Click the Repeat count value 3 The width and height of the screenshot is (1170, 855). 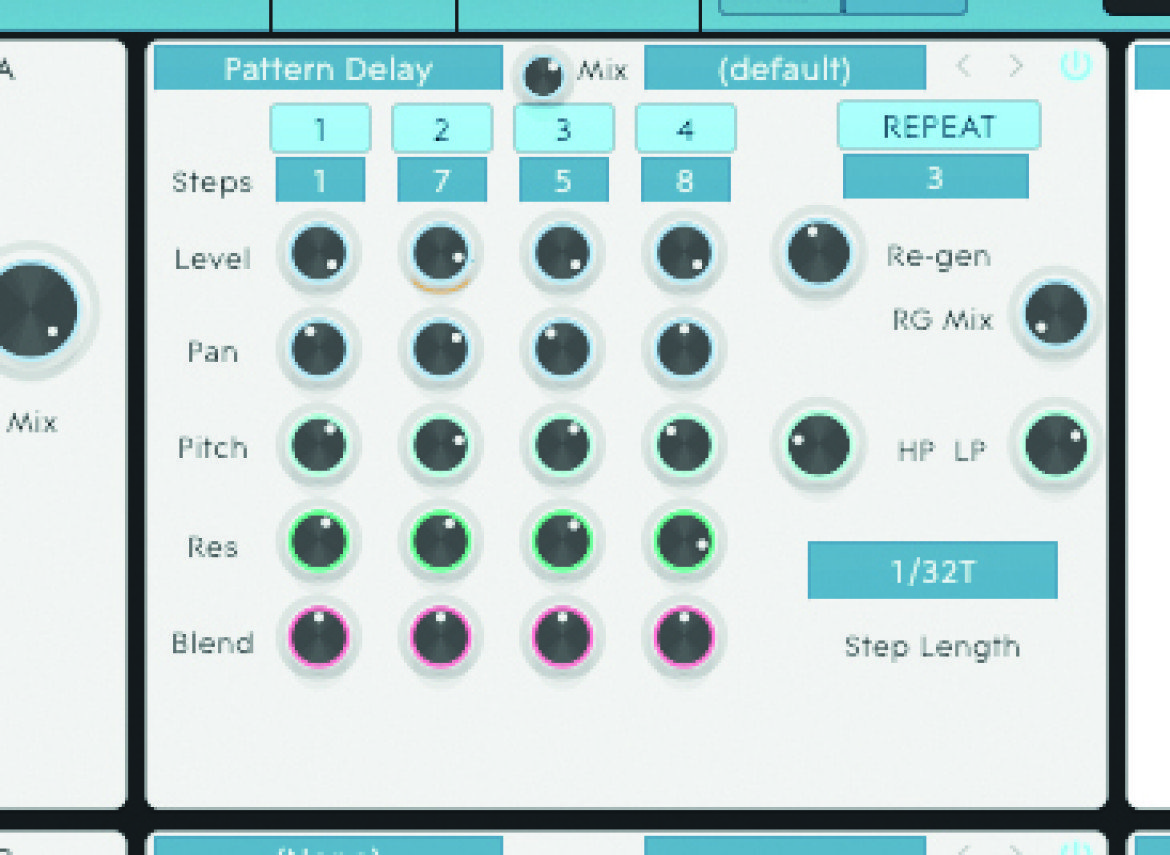click(936, 177)
